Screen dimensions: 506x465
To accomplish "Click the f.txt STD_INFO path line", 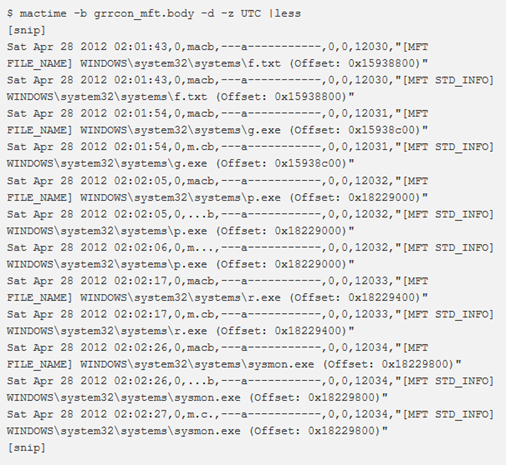I will [x=180, y=97].
